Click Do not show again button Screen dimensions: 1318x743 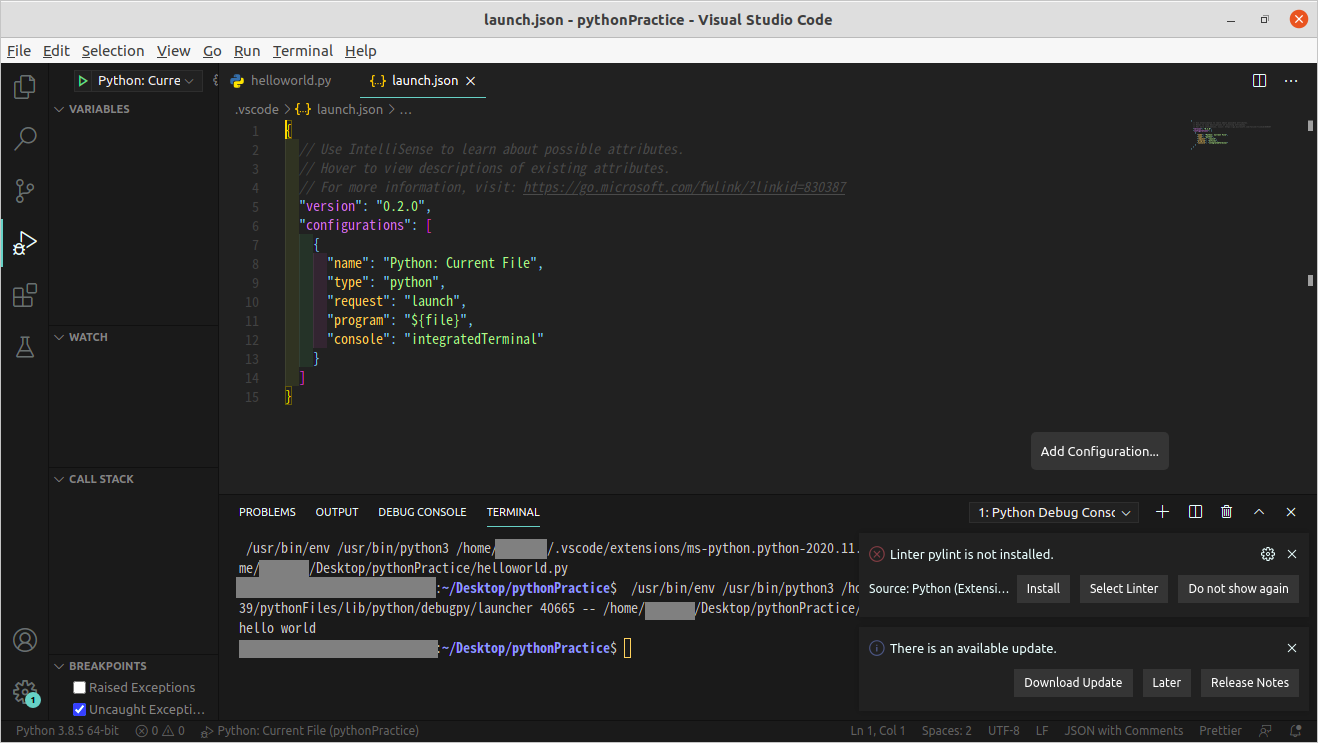(1238, 589)
